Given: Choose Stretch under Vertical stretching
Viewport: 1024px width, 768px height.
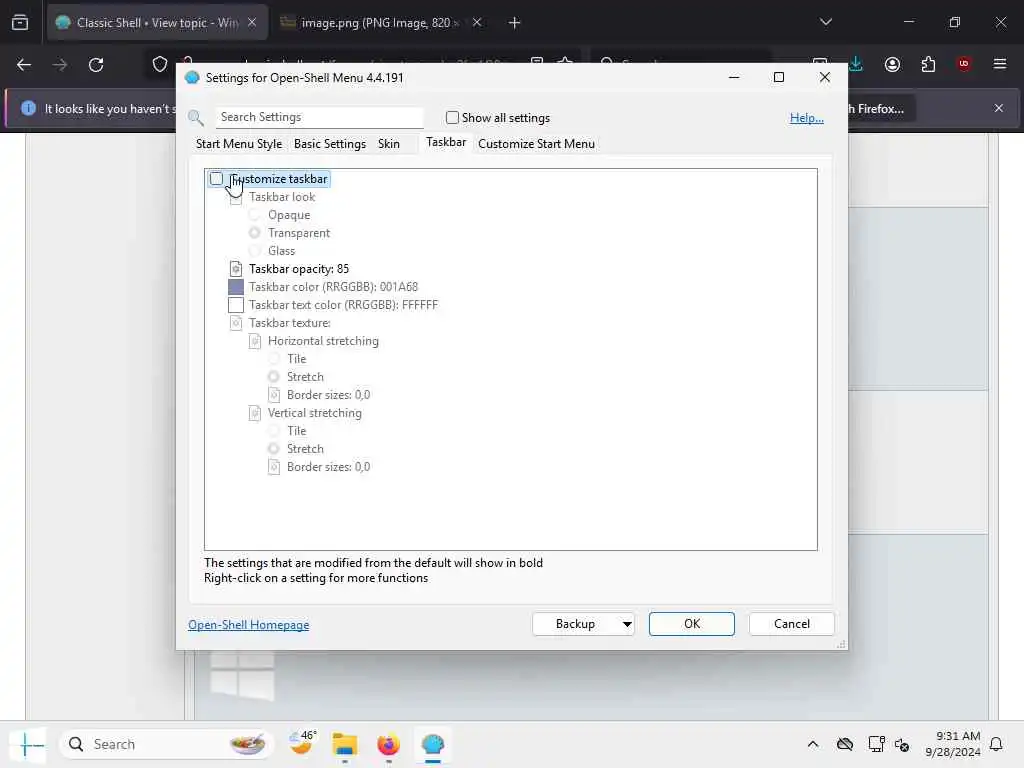Looking at the screenshot, I should click(274, 449).
